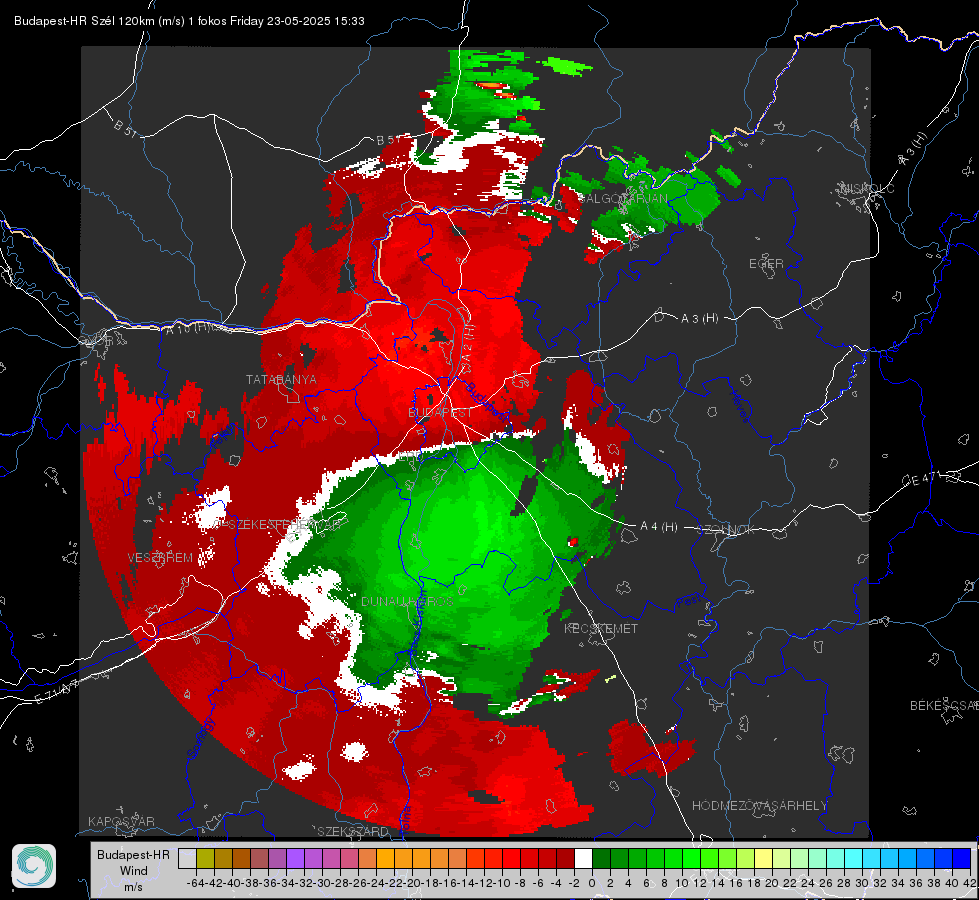
Task: Click the m/s unit label in the legend
Action: click(x=134, y=887)
